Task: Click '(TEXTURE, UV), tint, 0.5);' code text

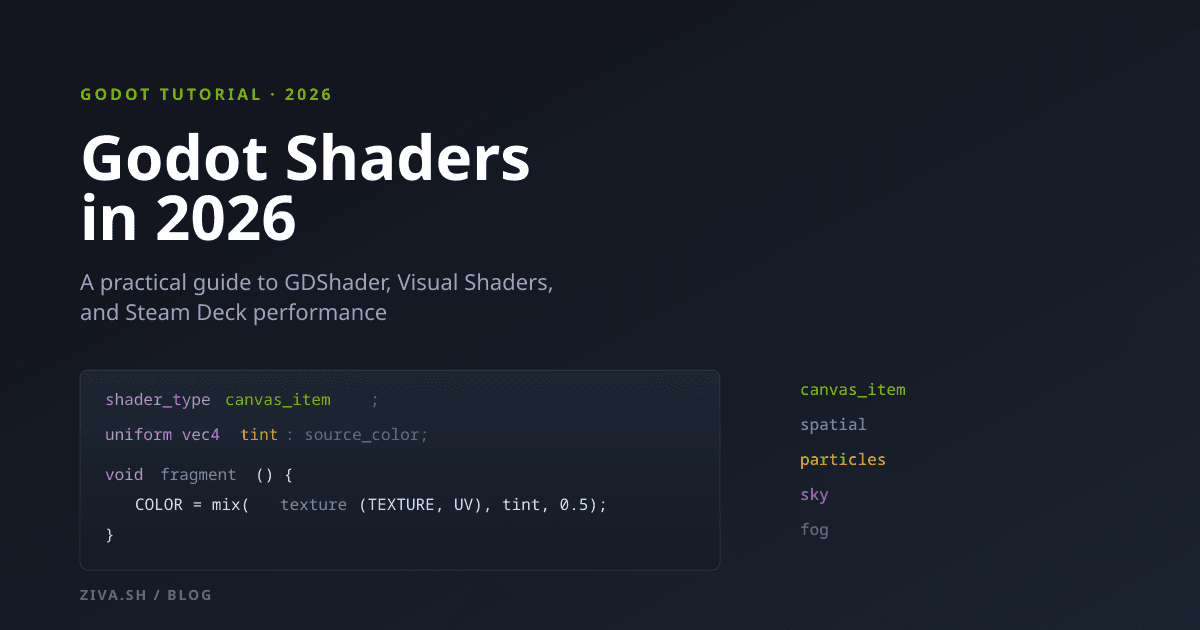Action: (482, 505)
